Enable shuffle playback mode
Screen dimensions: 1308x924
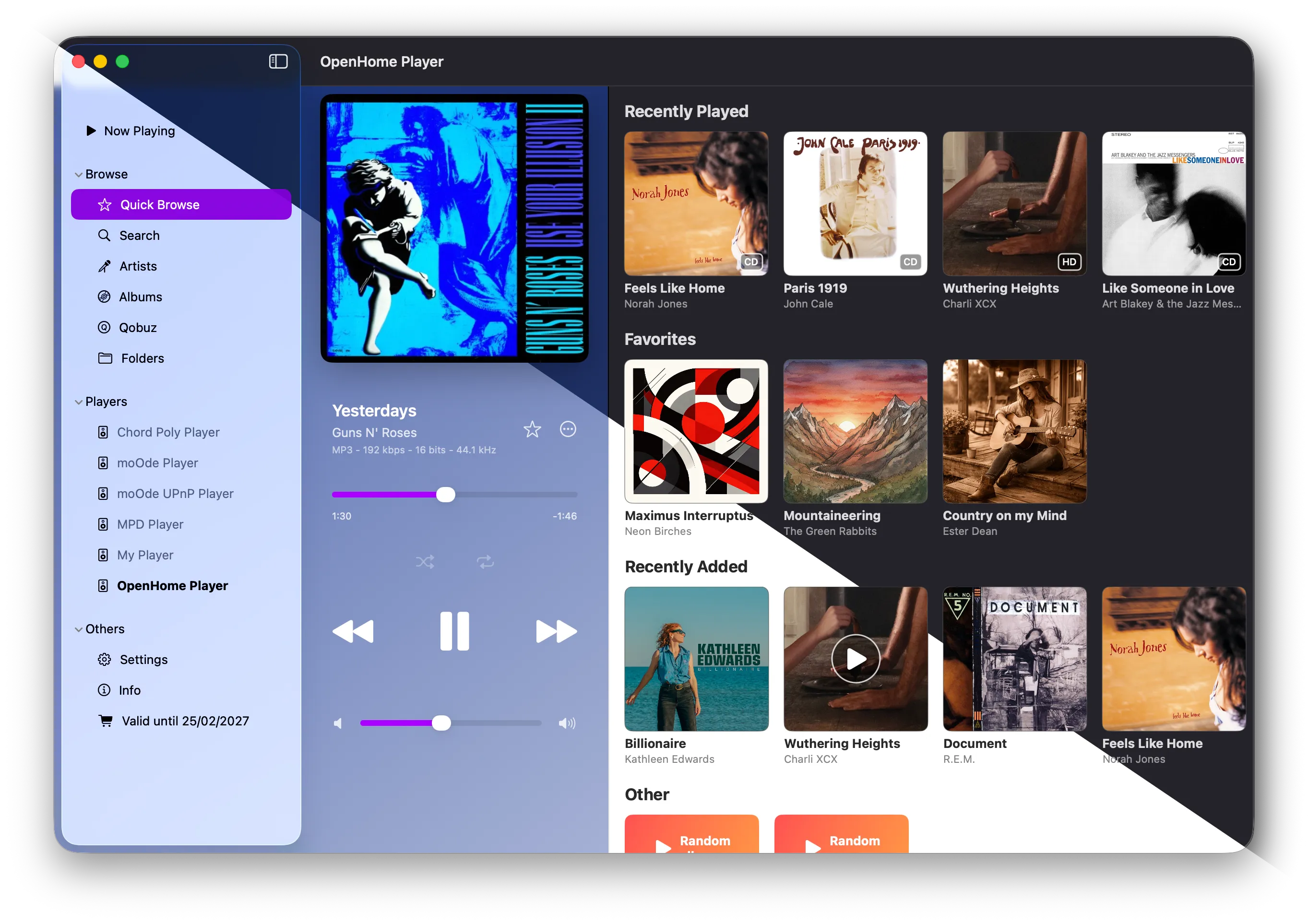425,562
